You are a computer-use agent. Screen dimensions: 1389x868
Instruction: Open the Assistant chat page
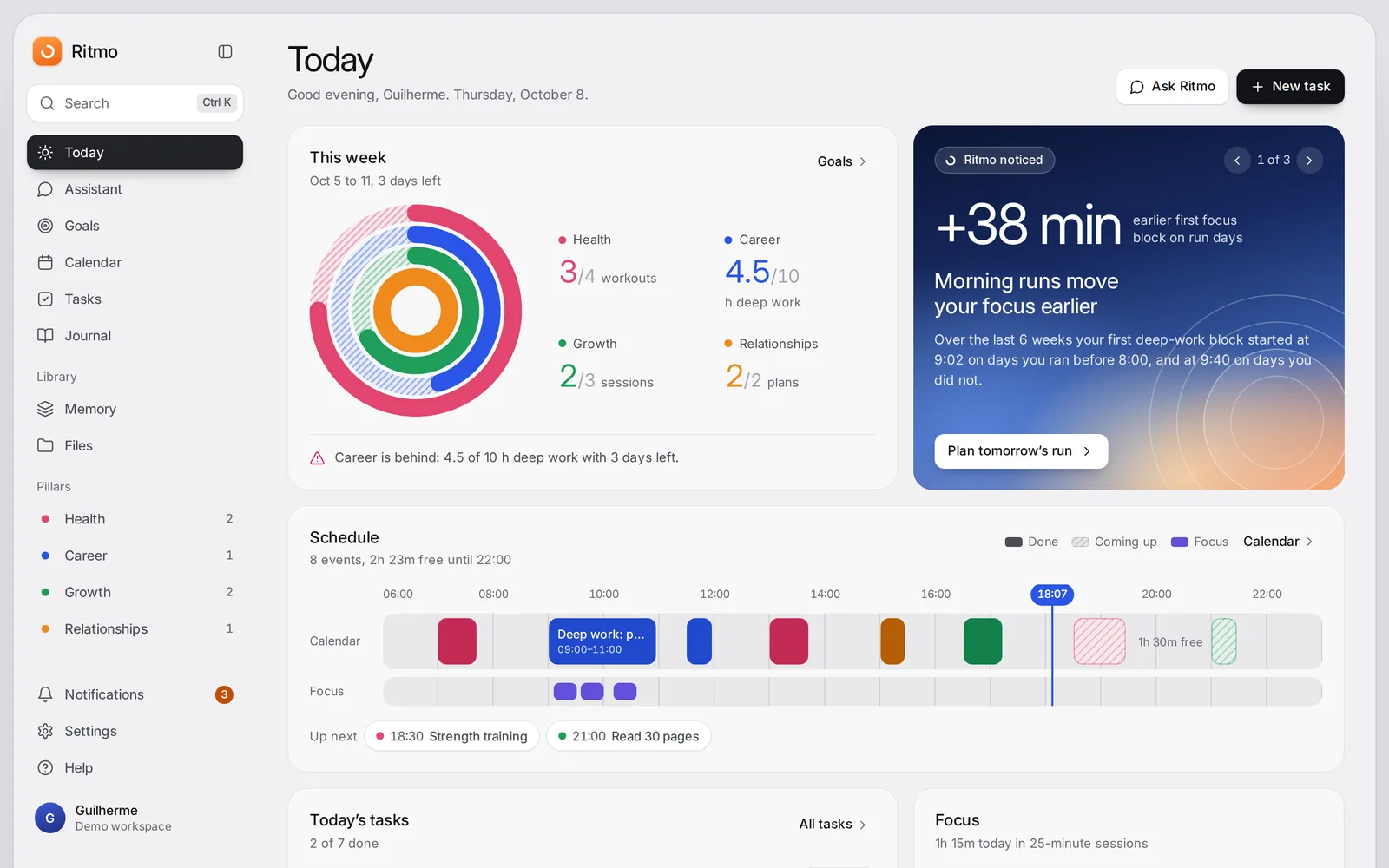135,189
